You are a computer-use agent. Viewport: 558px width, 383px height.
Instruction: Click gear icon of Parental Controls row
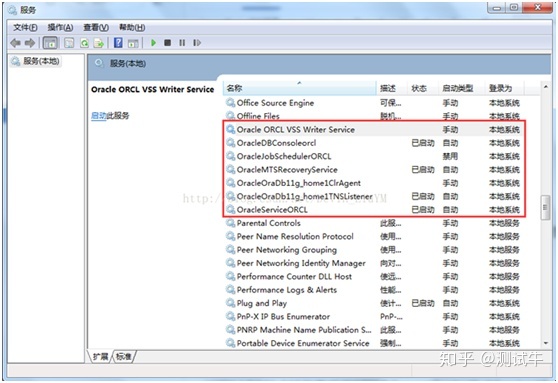[x=231, y=223]
